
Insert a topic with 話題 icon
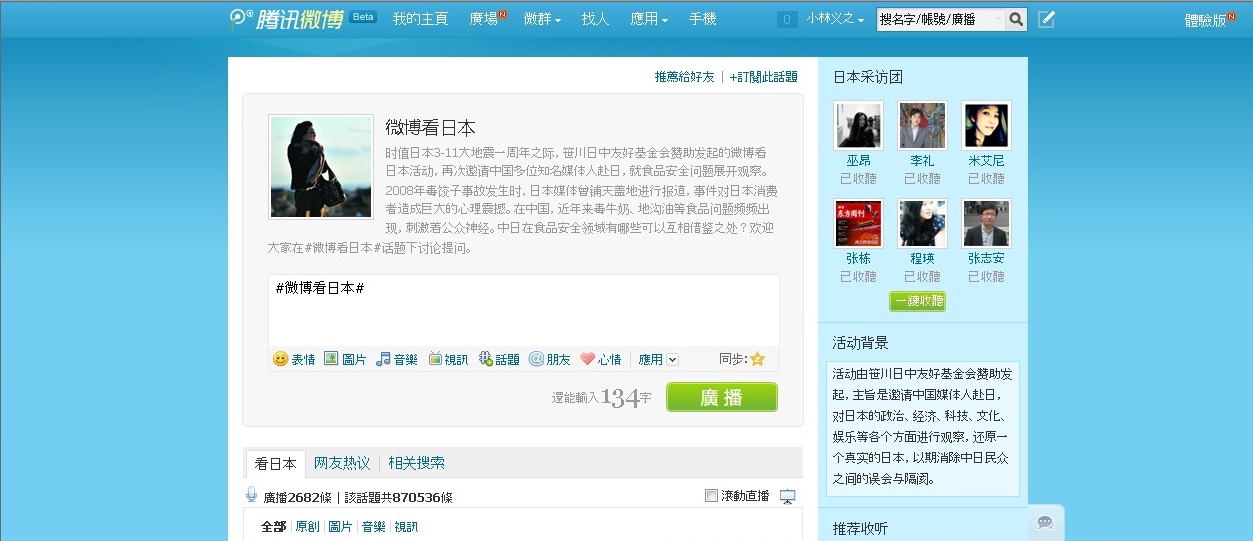pyautogui.click(x=499, y=359)
